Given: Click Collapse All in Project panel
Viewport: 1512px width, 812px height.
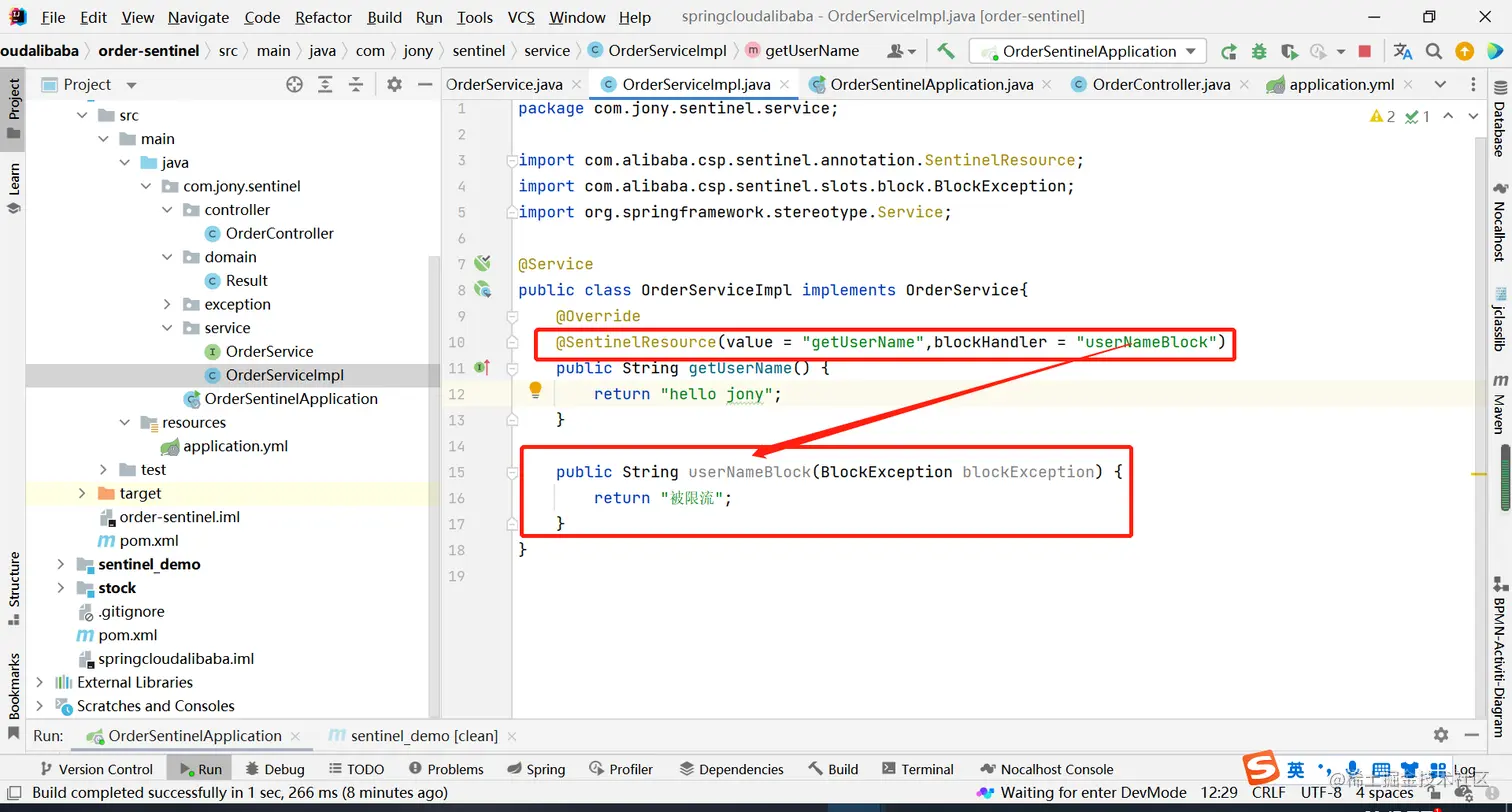Looking at the screenshot, I should [x=355, y=85].
